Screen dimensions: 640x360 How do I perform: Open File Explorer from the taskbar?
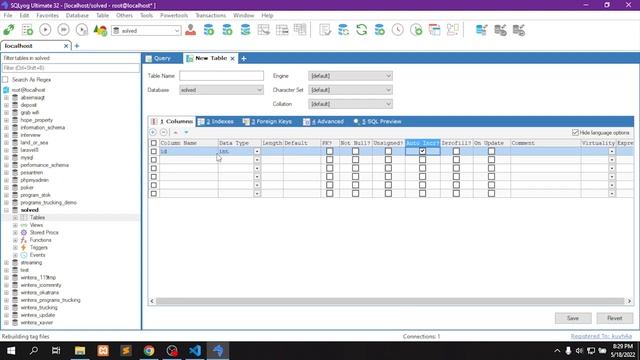(x=80, y=351)
